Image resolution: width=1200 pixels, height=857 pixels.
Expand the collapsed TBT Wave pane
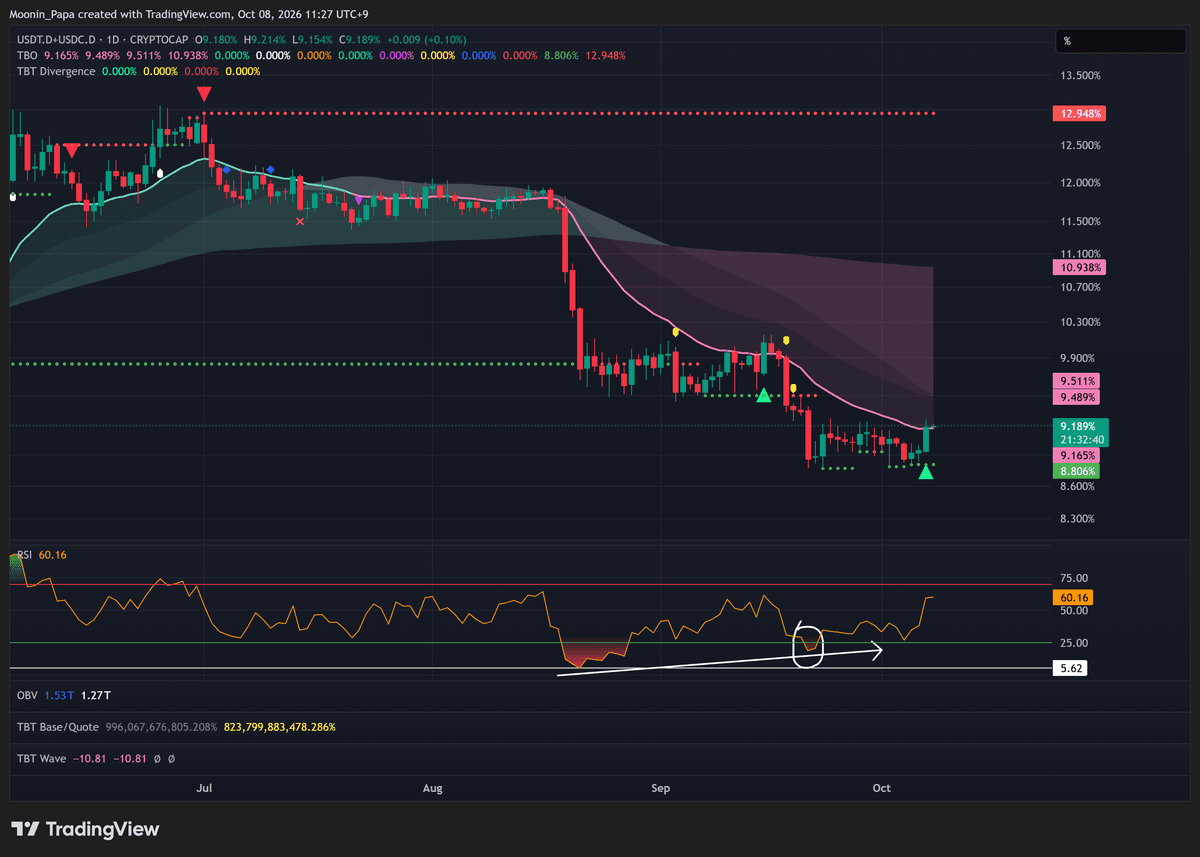42,759
